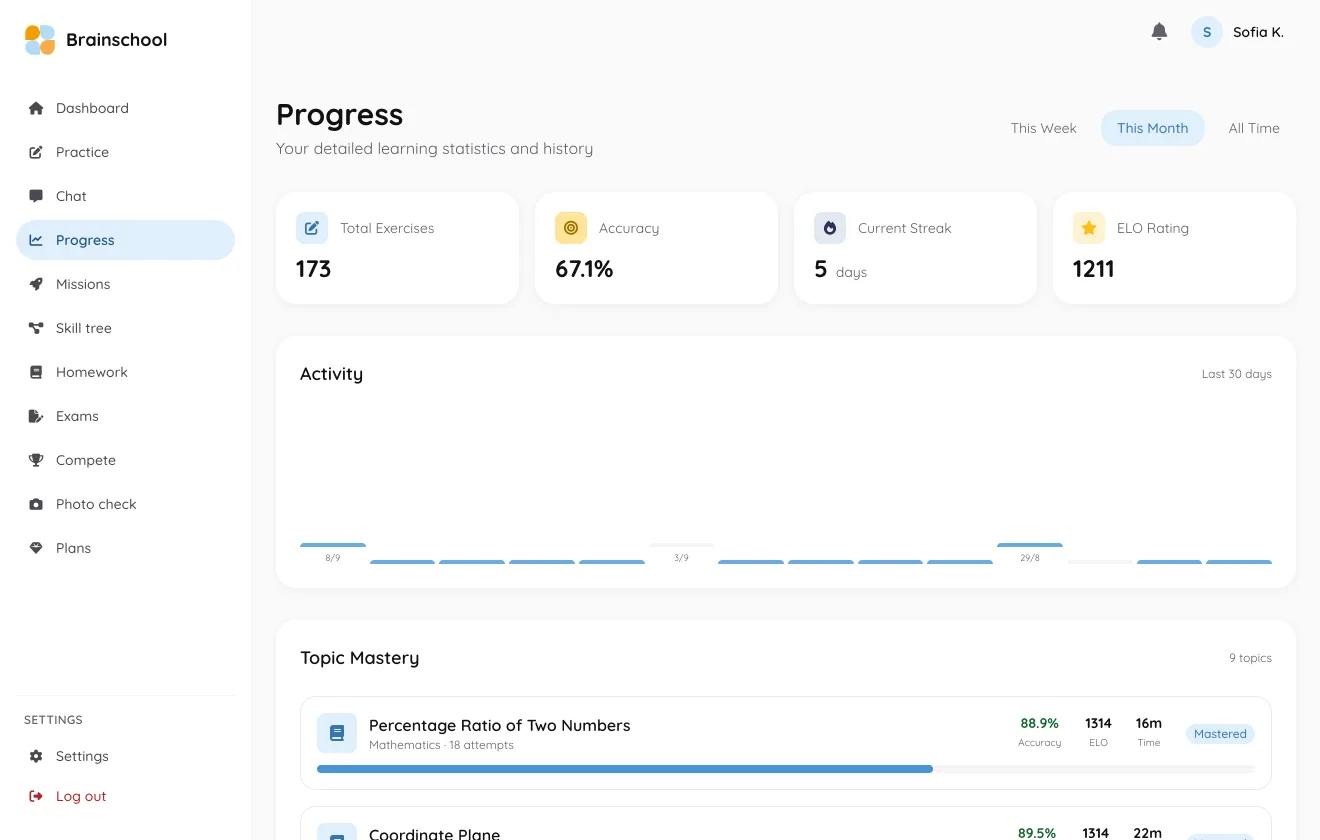This screenshot has width=1320, height=840.
Task: Click the Log out arrow icon
Action: coord(36,796)
